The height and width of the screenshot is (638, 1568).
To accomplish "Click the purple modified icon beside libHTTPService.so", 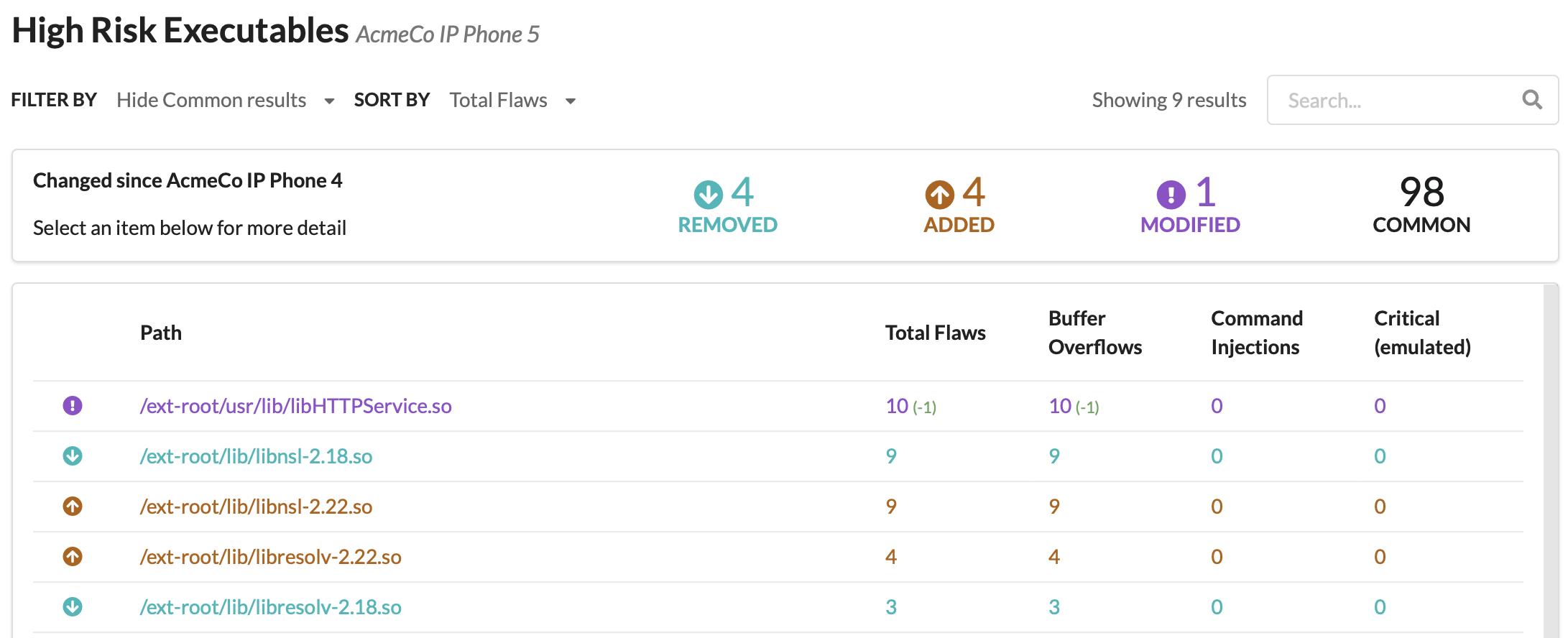I will tap(73, 406).
